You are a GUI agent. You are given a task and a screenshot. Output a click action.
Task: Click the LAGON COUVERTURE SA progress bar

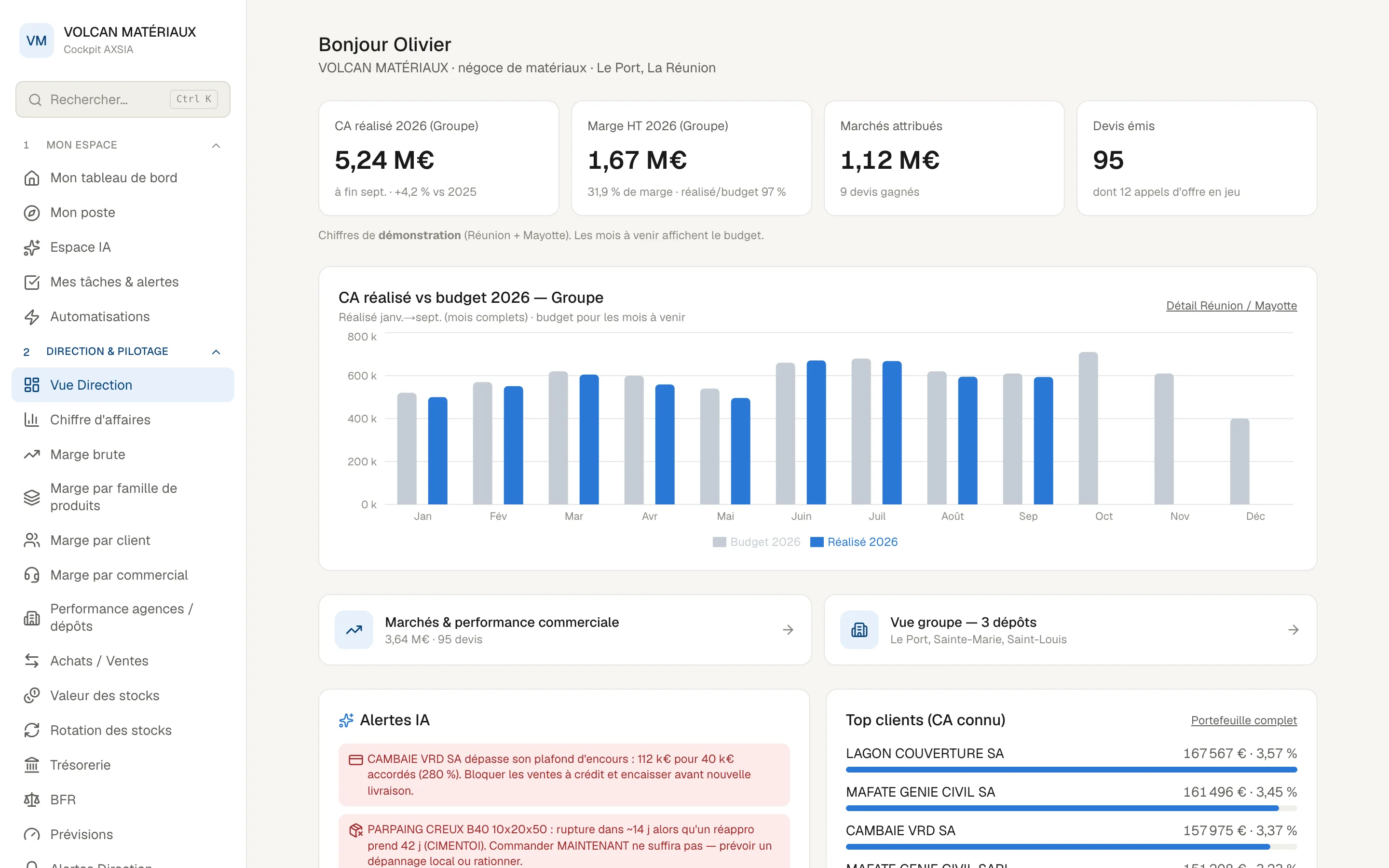tap(1071, 769)
